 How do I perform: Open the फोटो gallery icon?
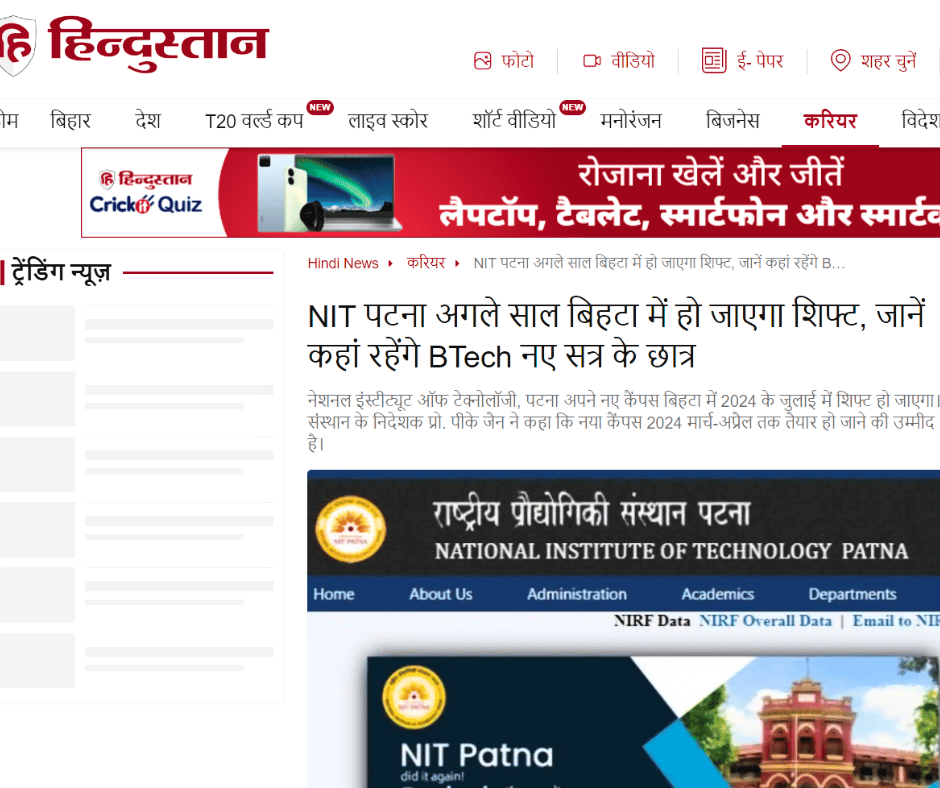point(483,61)
